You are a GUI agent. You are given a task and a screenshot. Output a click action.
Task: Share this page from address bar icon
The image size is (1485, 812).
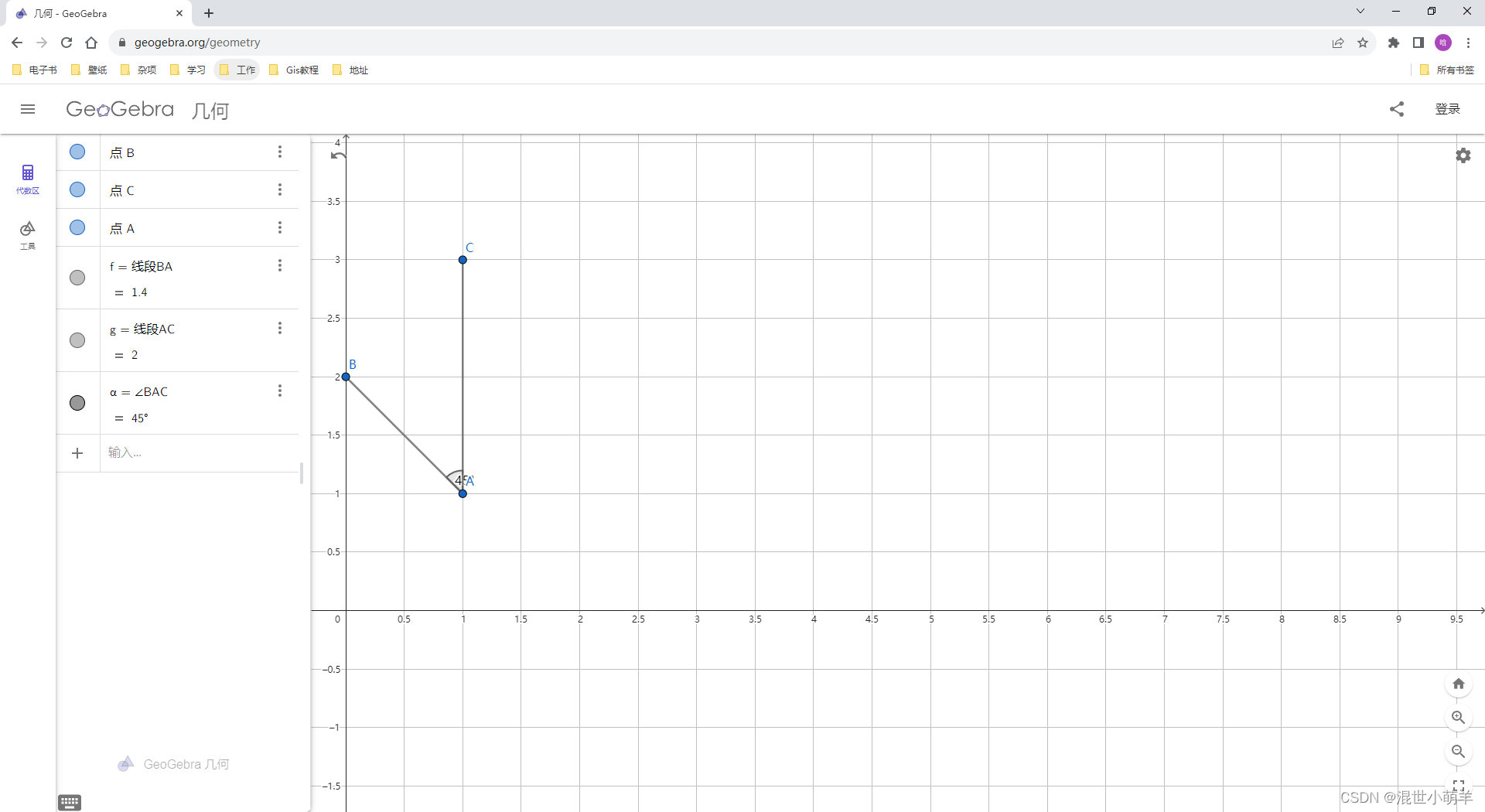point(1338,43)
